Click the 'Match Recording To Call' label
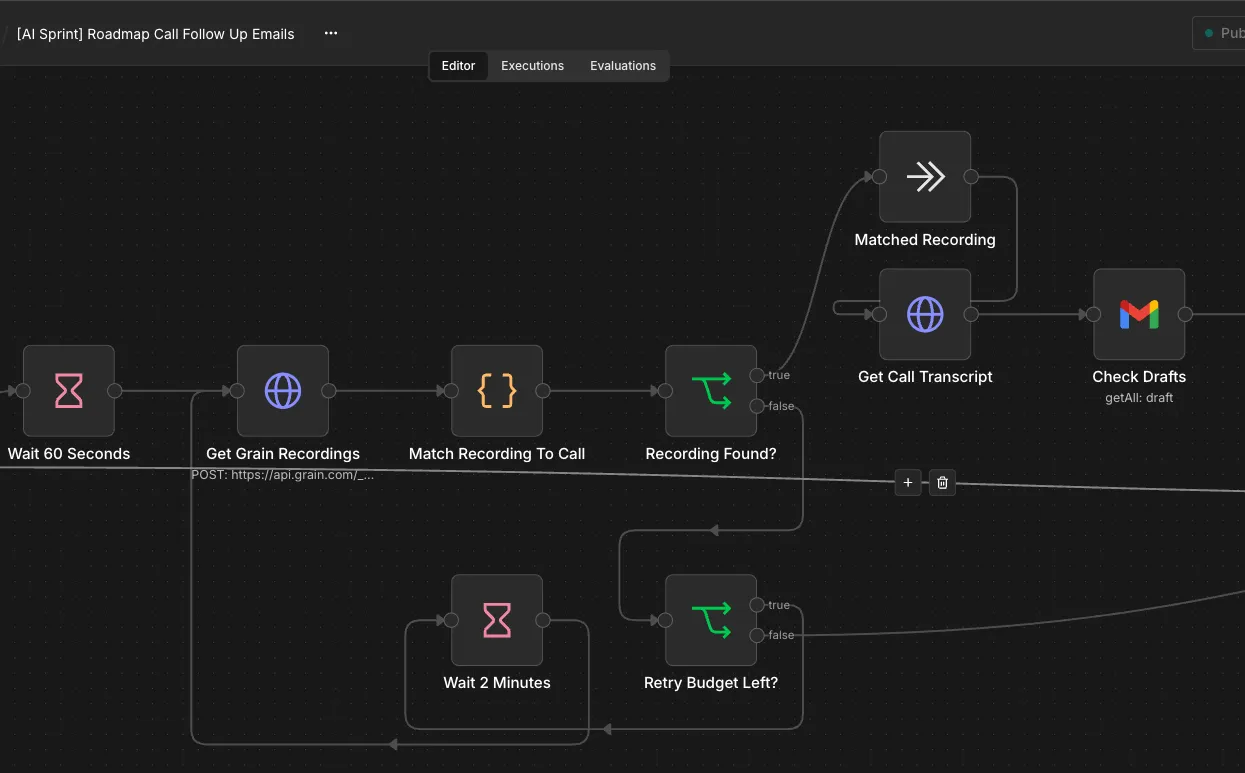The width and height of the screenshot is (1245, 773). coord(497,454)
